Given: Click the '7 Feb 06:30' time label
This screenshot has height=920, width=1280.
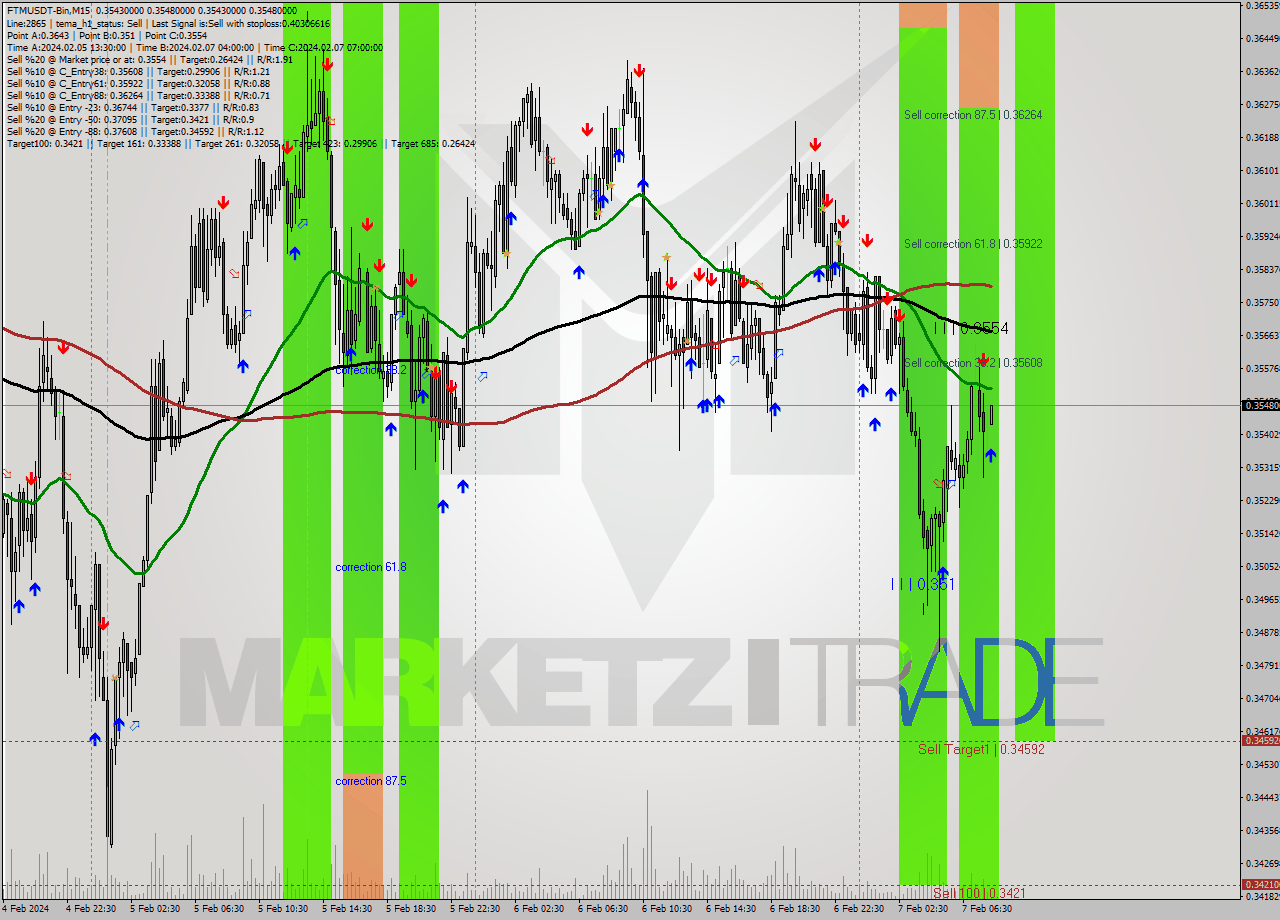Looking at the screenshot, I should (x=987, y=909).
